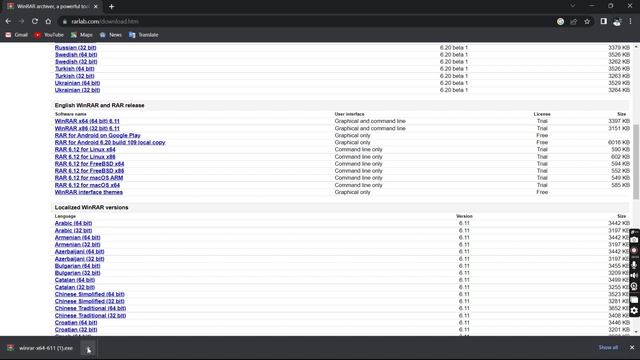The image size is (640, 360).
Task: Start recording with the overlay record button
Action: (x=634, y=251)
